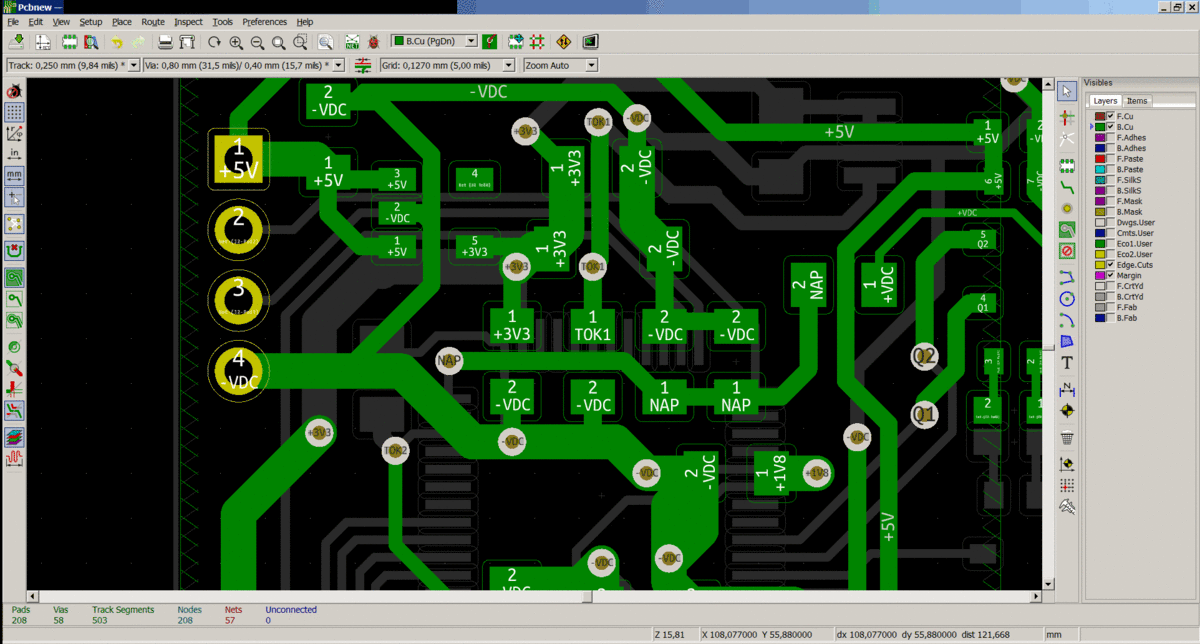The height and width of the screenshot is (644, 1200).
Task: Uncheck F.Cu layer visibility
Action: point(1110,117)
